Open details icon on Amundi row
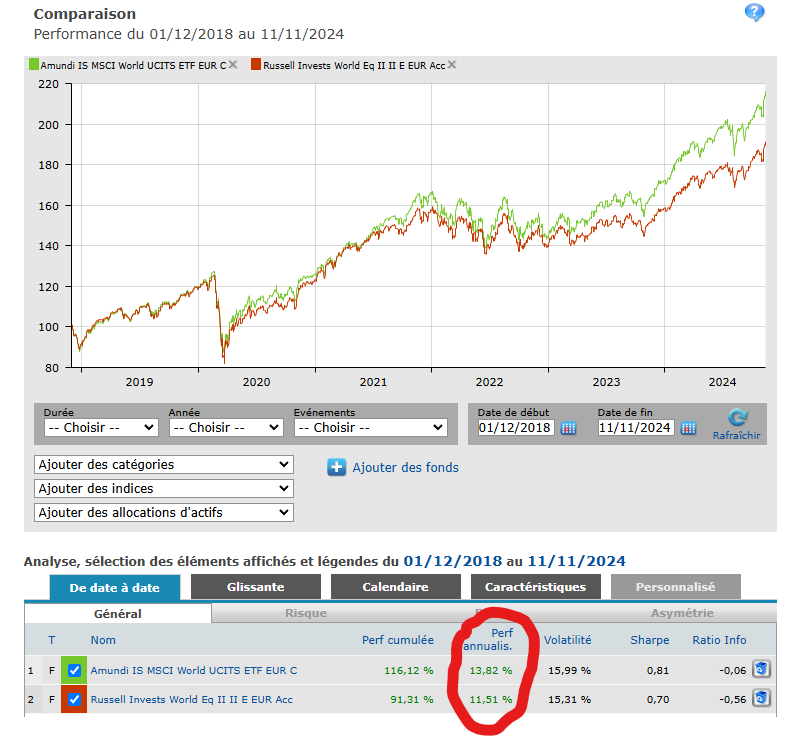 click(761, 669)
